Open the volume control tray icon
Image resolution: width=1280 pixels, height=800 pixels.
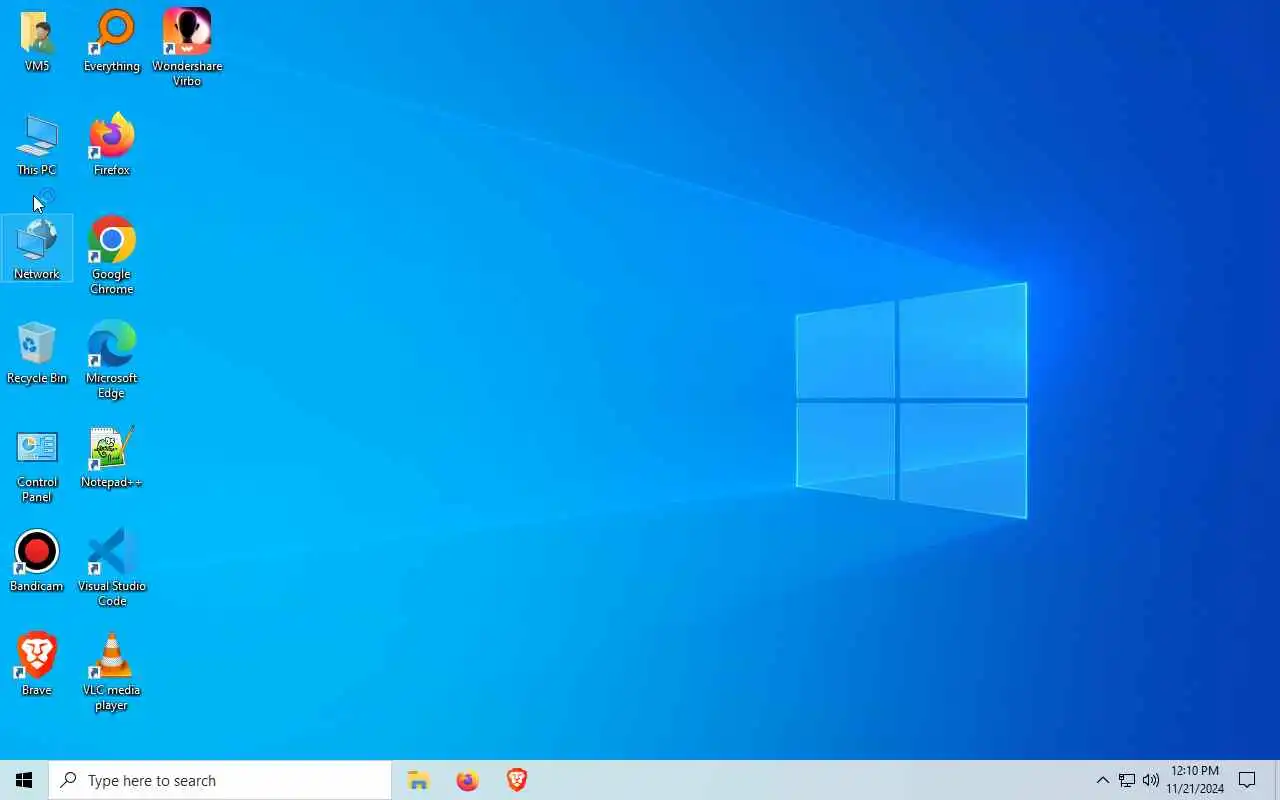point(1151,780)
